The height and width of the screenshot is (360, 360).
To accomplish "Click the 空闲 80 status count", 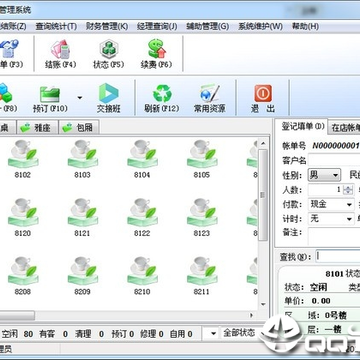I will [x=17, y=333].
